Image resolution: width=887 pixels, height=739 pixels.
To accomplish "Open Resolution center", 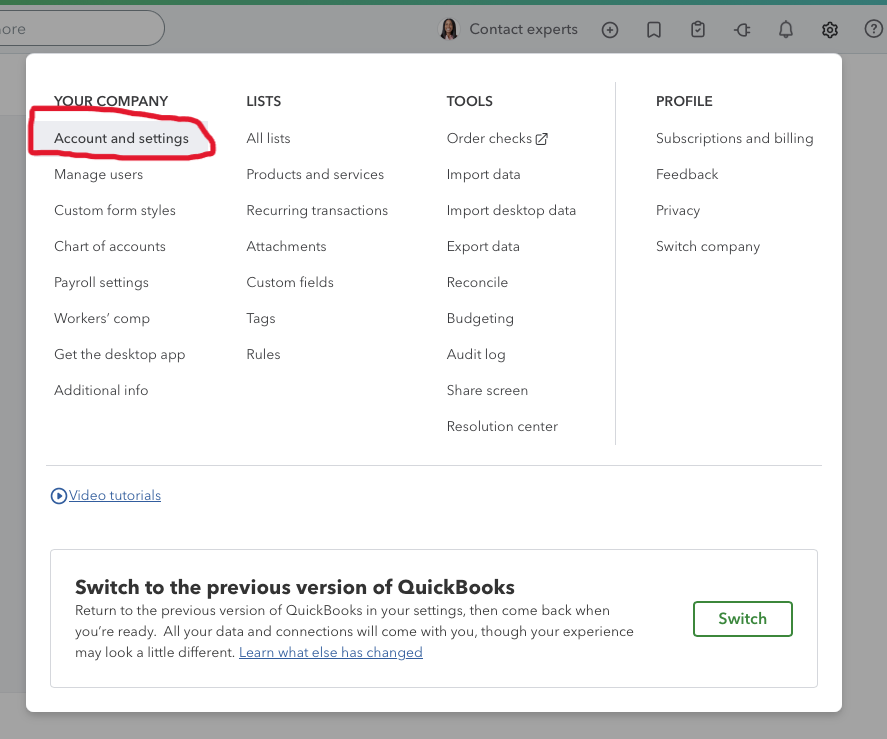I will pyautogui.click(x=502, y=426).
